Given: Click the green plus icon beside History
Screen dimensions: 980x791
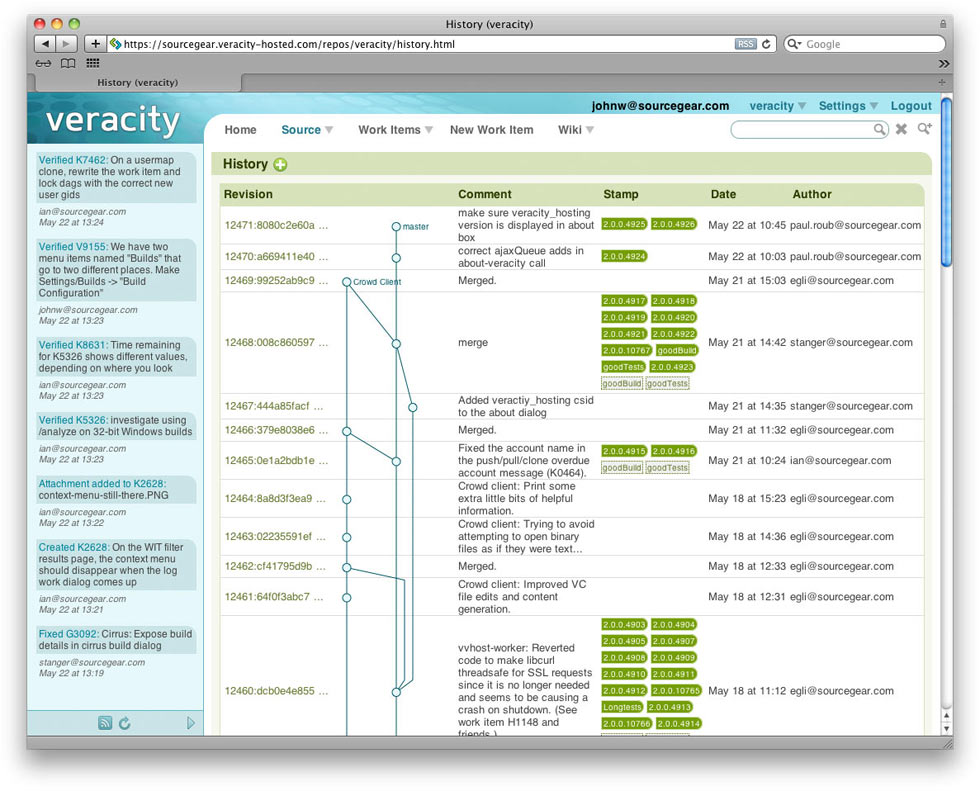Looking at the screenshot, I should coord(280,165).
